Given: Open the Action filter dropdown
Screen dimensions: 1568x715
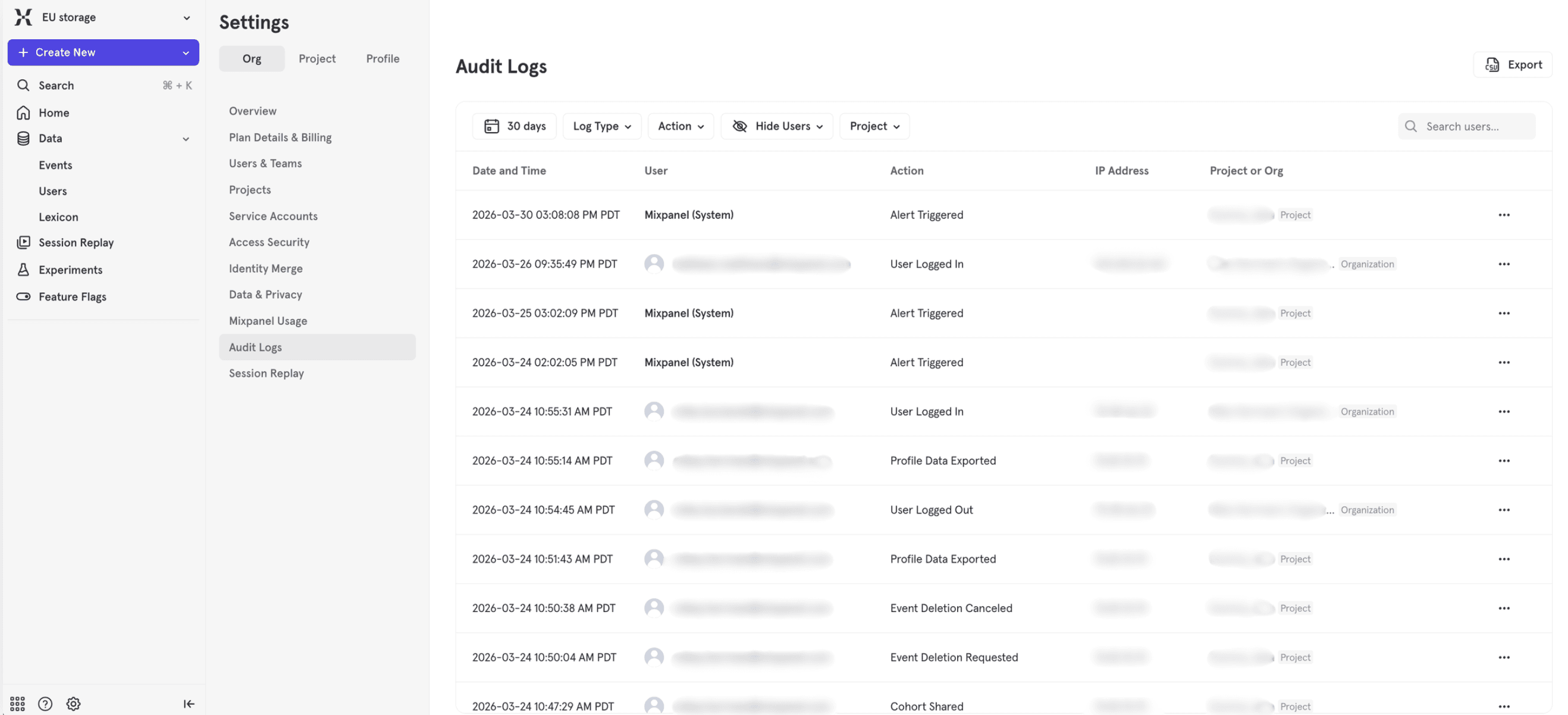Looking at the screenshot, I should 680,126.
